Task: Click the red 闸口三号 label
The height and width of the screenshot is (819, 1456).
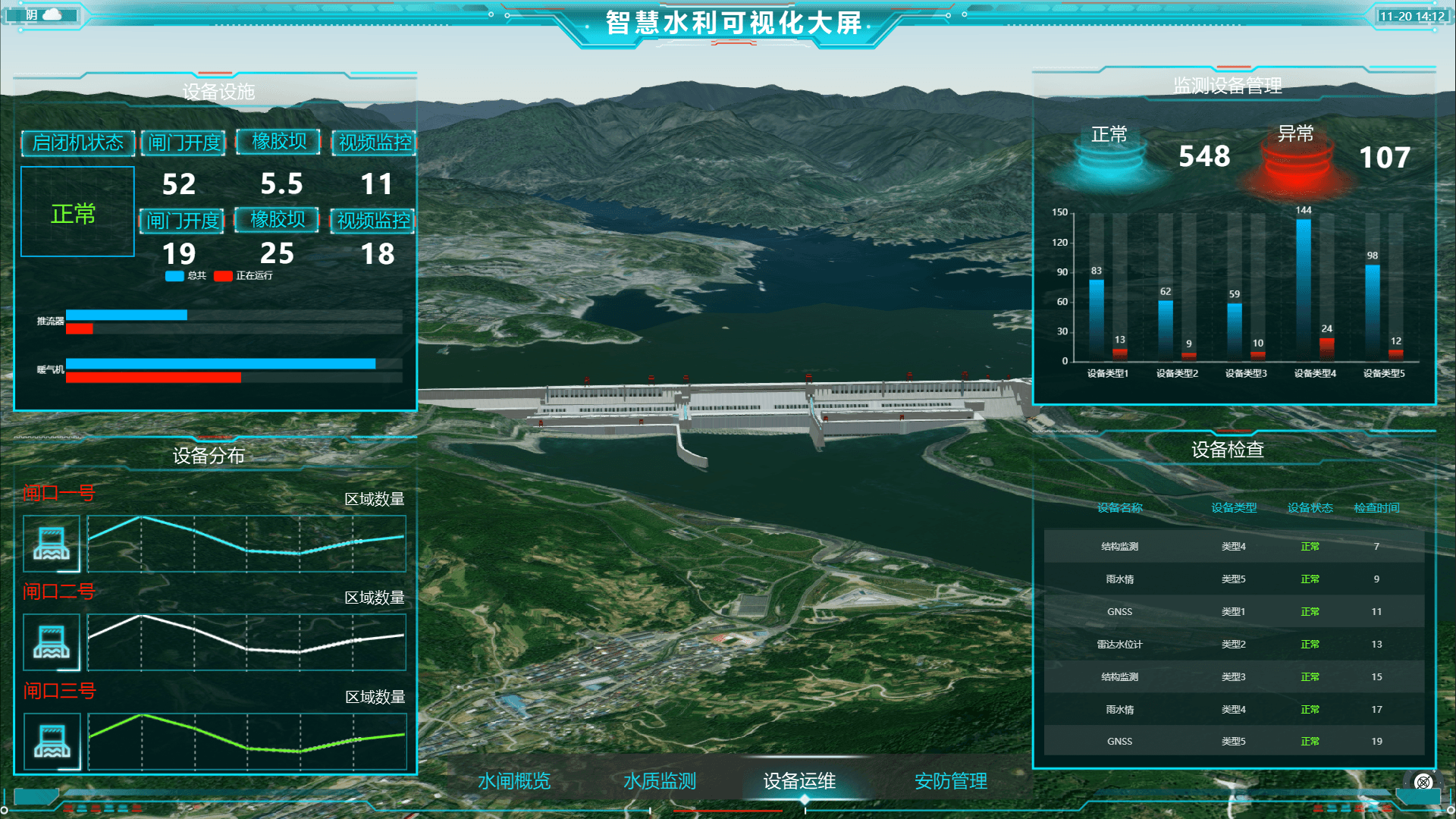Action: pyautogui.click(x=59, y=691)
